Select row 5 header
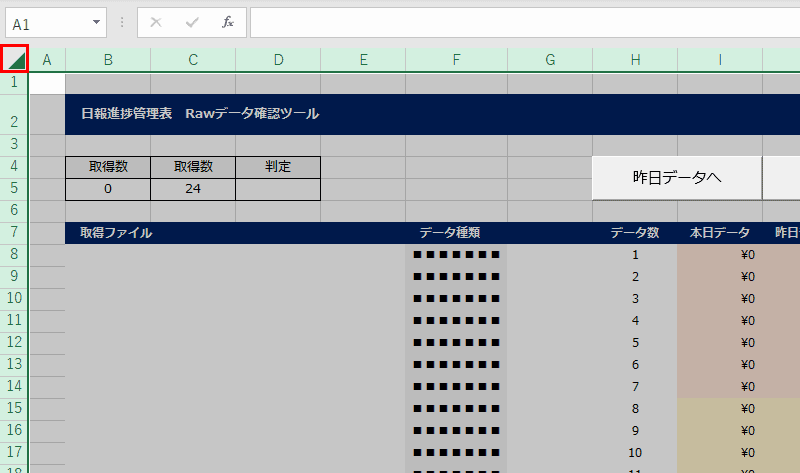This screenshot has height=473, width=800. [x=15, y=188]
